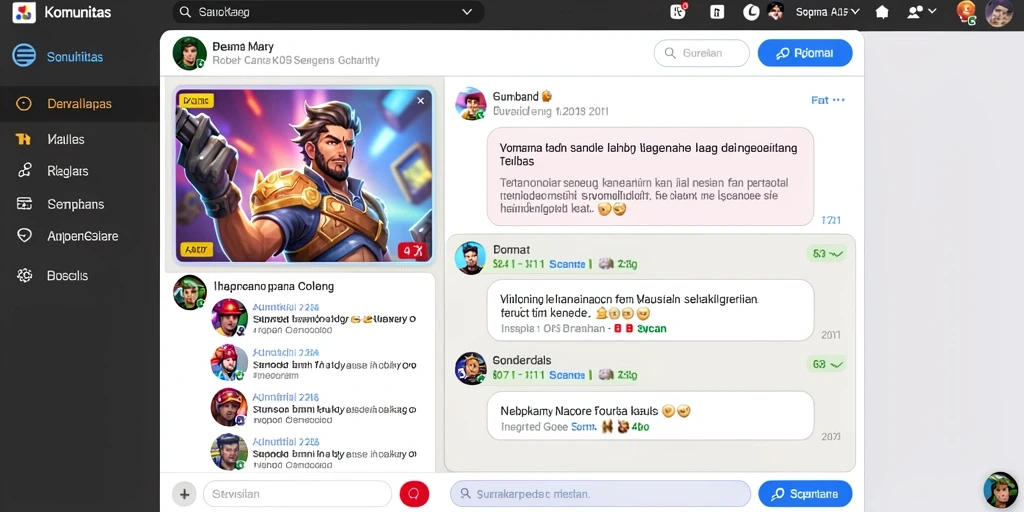Click the Surrakarpedac search field

coord(600,494)
